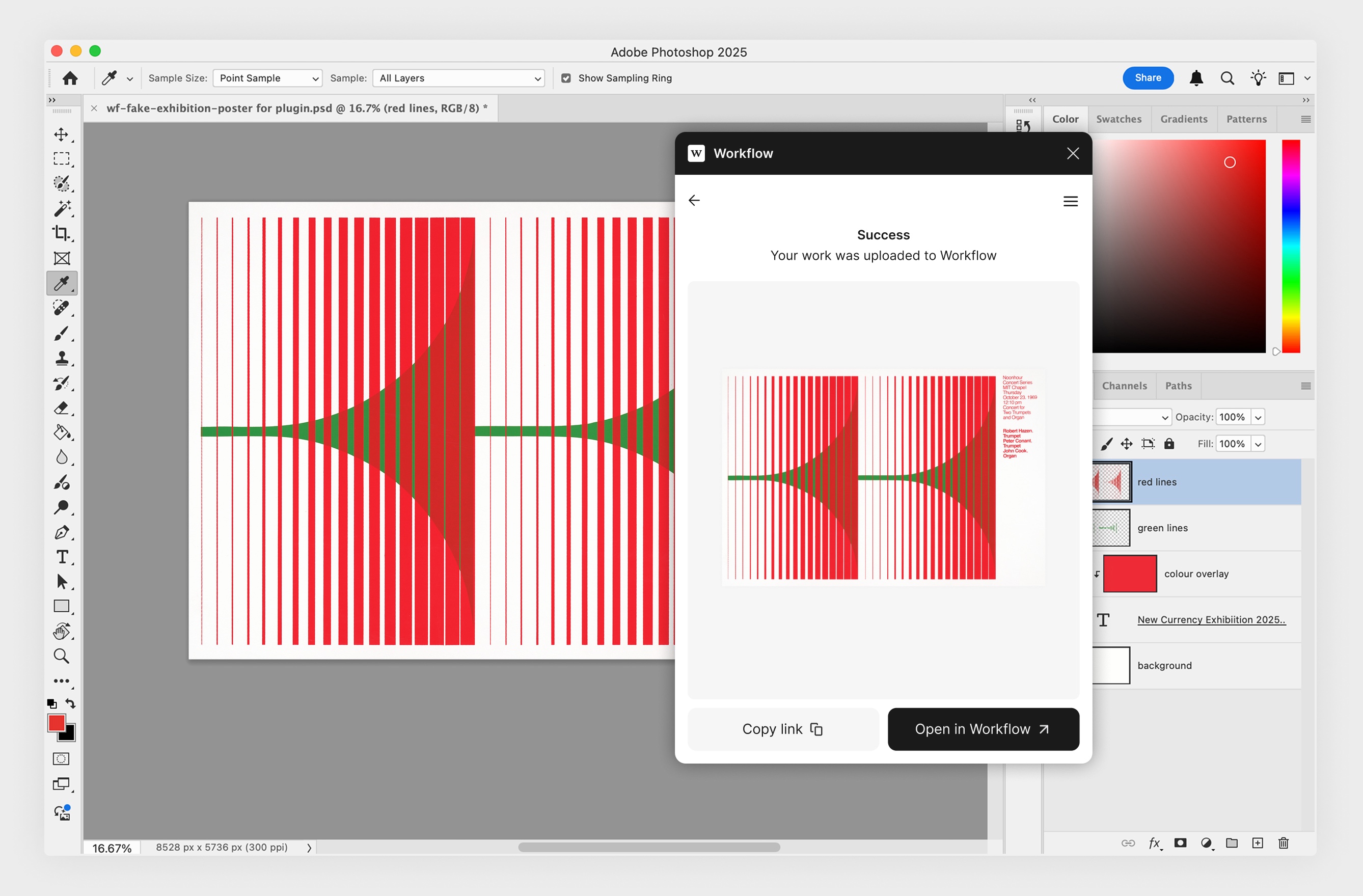Viewport: 1363px width, 896px height.
Task: Click the Home icon in options bar
Action: (x=70, y=78)
